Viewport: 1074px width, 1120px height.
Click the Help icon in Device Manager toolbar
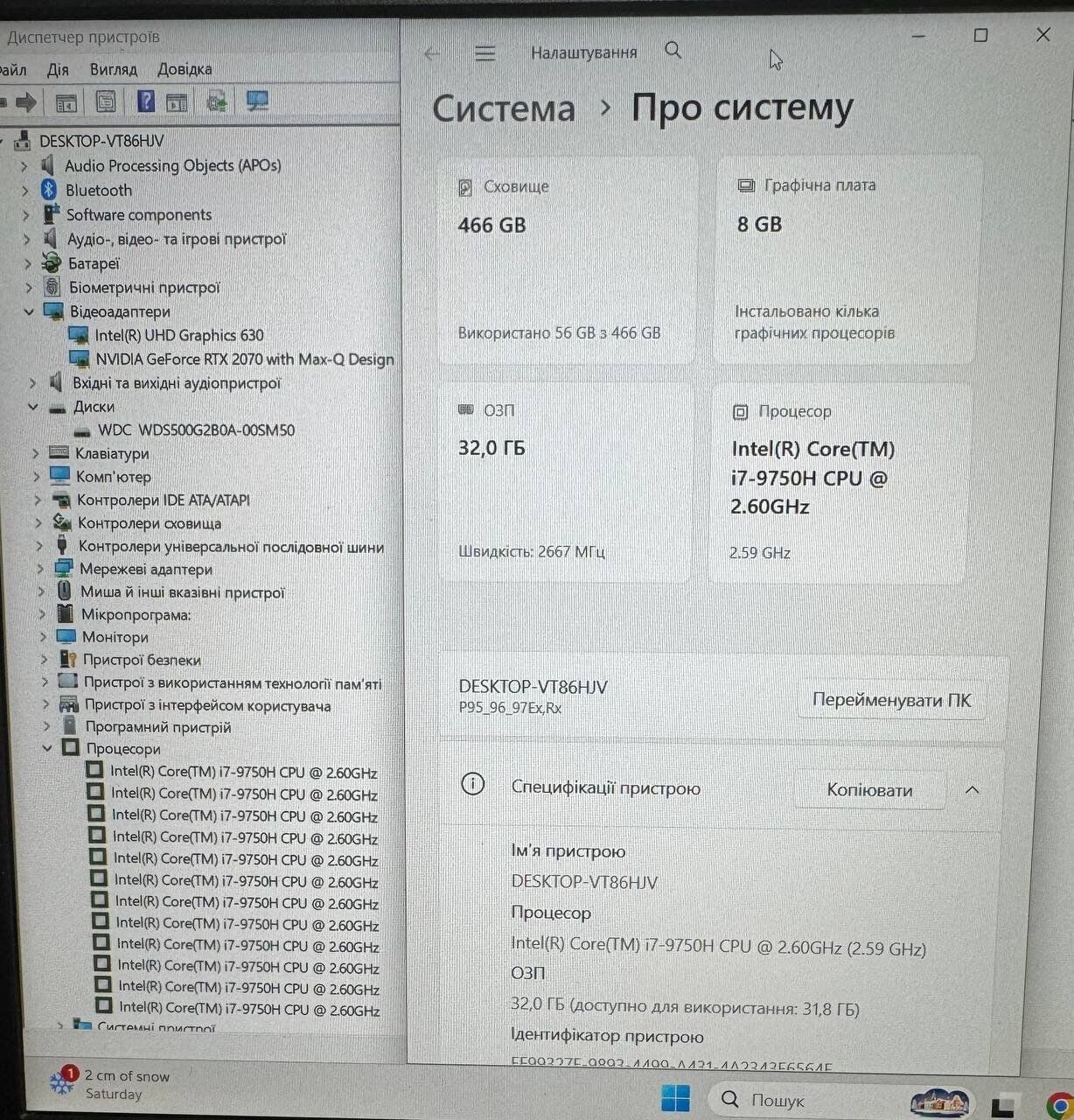[x=146, y=102]
